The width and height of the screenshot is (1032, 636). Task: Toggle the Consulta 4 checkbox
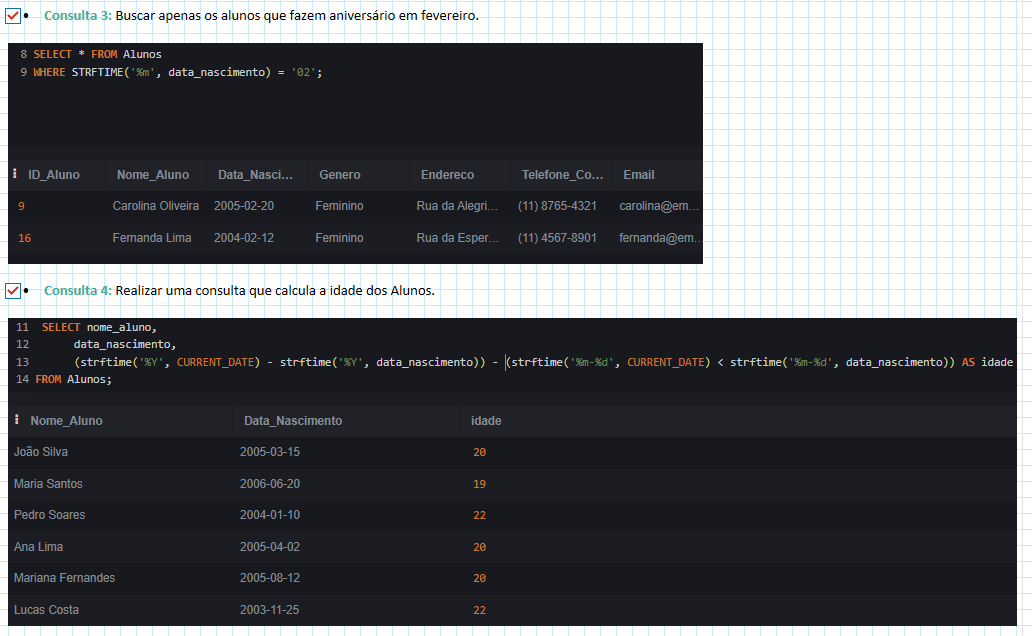[13, 290]
